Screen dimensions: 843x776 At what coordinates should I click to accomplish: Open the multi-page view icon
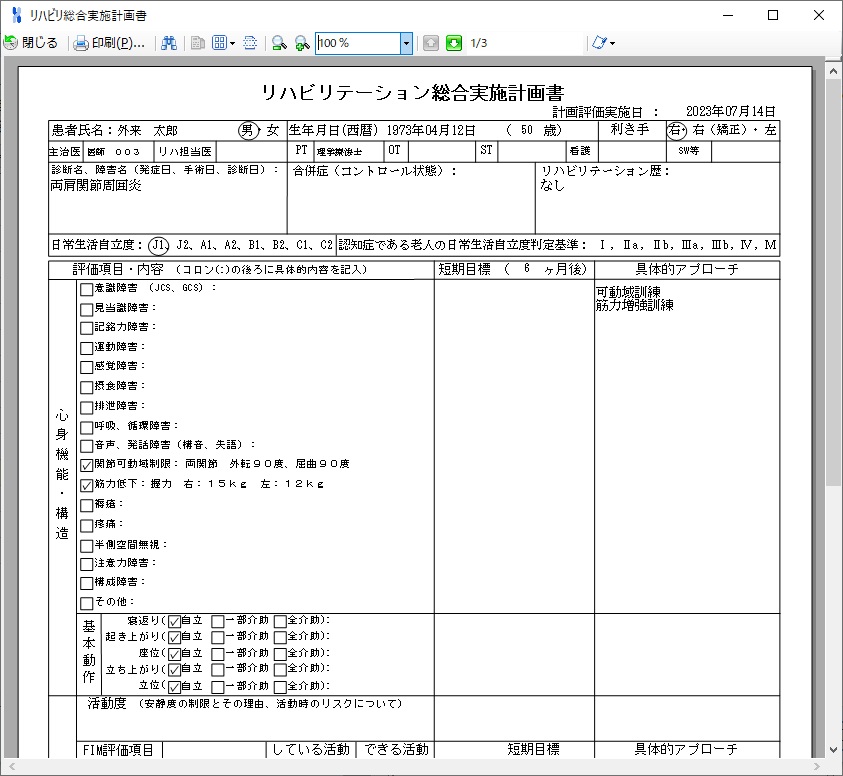pos(219,43)
